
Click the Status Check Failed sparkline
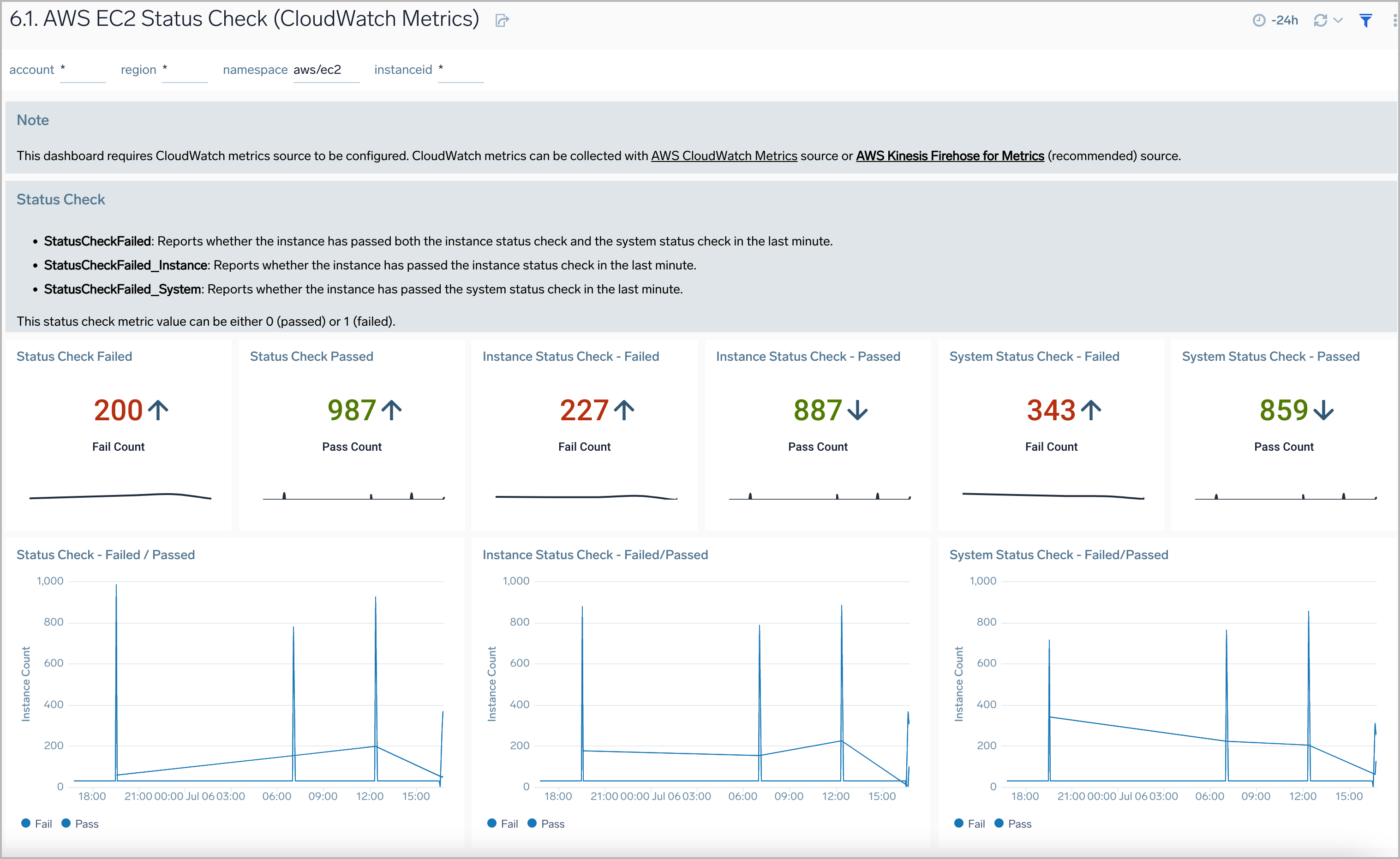coord(120,496)
